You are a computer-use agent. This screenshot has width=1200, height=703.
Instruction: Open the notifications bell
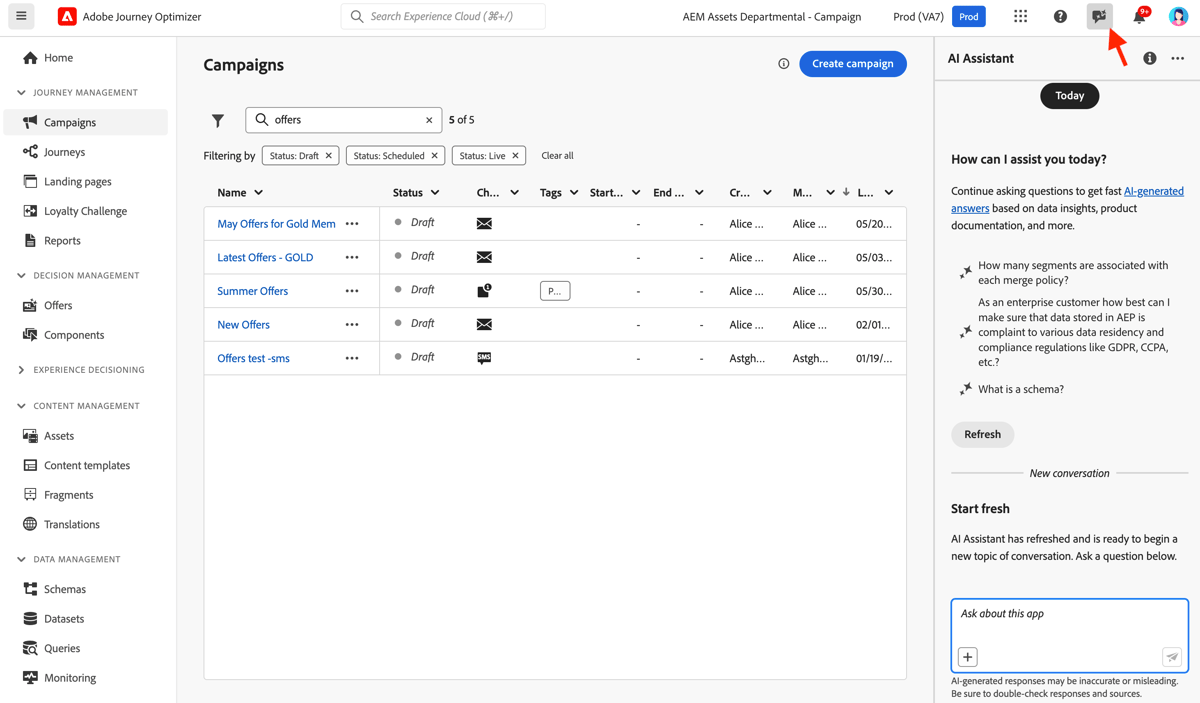tap(1138, 16)
